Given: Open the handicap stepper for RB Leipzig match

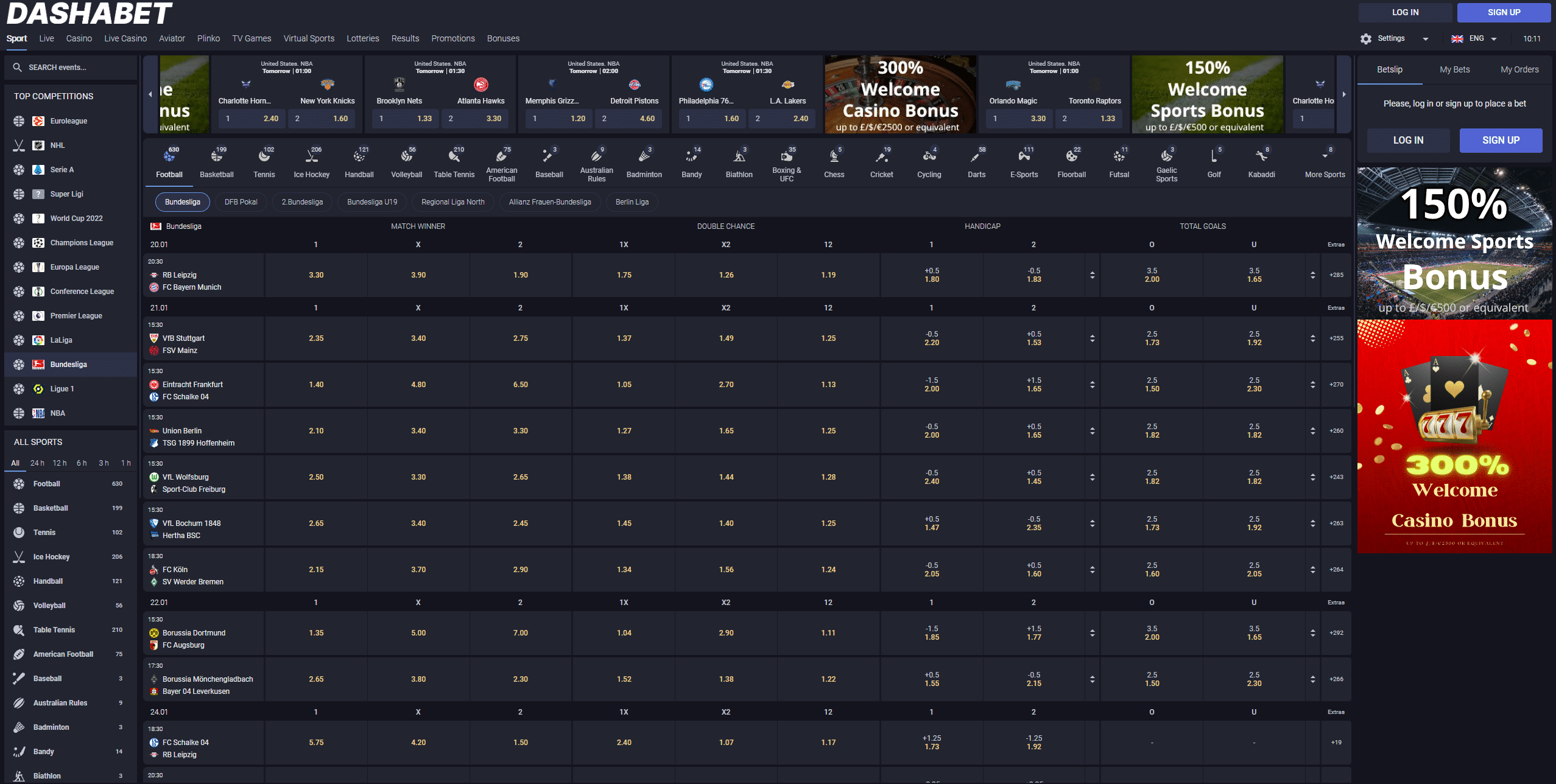Looking at the screenshot, I should [1092, 275].
